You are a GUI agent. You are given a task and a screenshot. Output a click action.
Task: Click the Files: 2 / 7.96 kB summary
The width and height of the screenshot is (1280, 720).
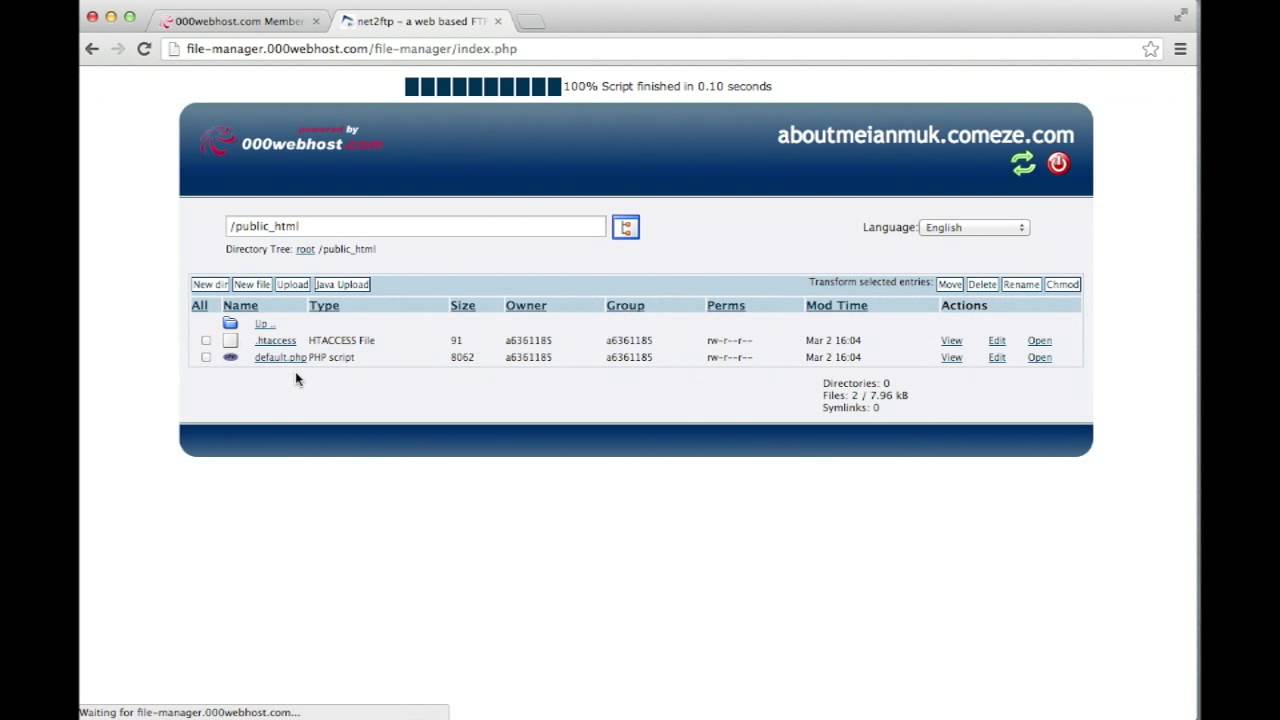[865, 395]
